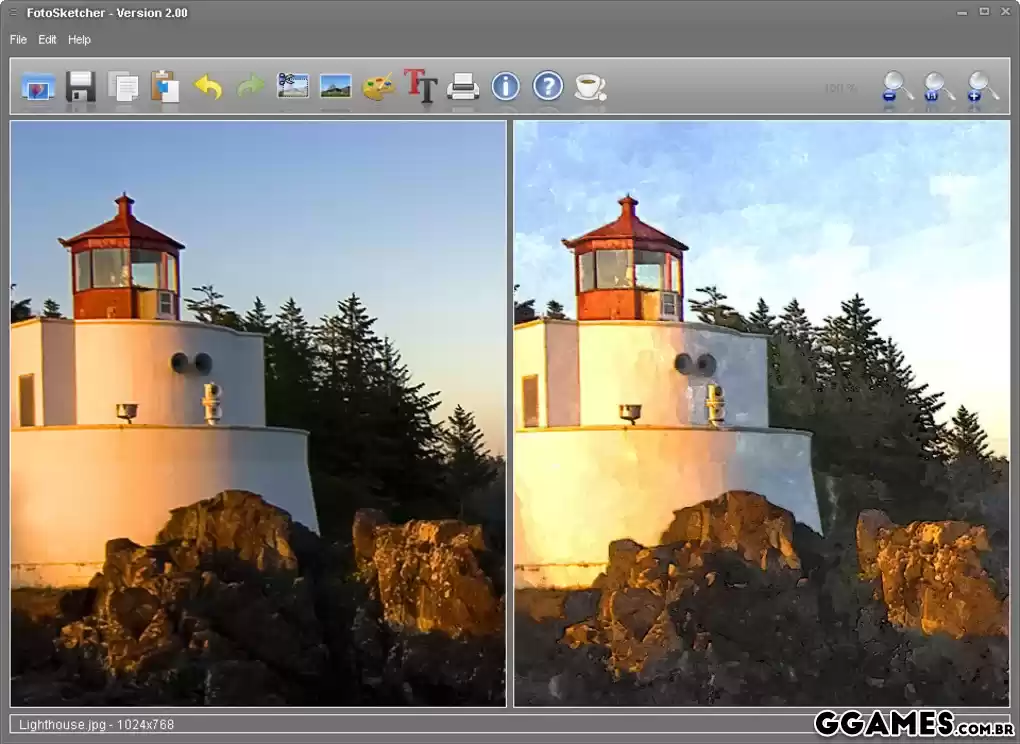The height and width of the screenshot is (744, 1020).
Task: Open help with question mark icon
Action: click(548, 87)
